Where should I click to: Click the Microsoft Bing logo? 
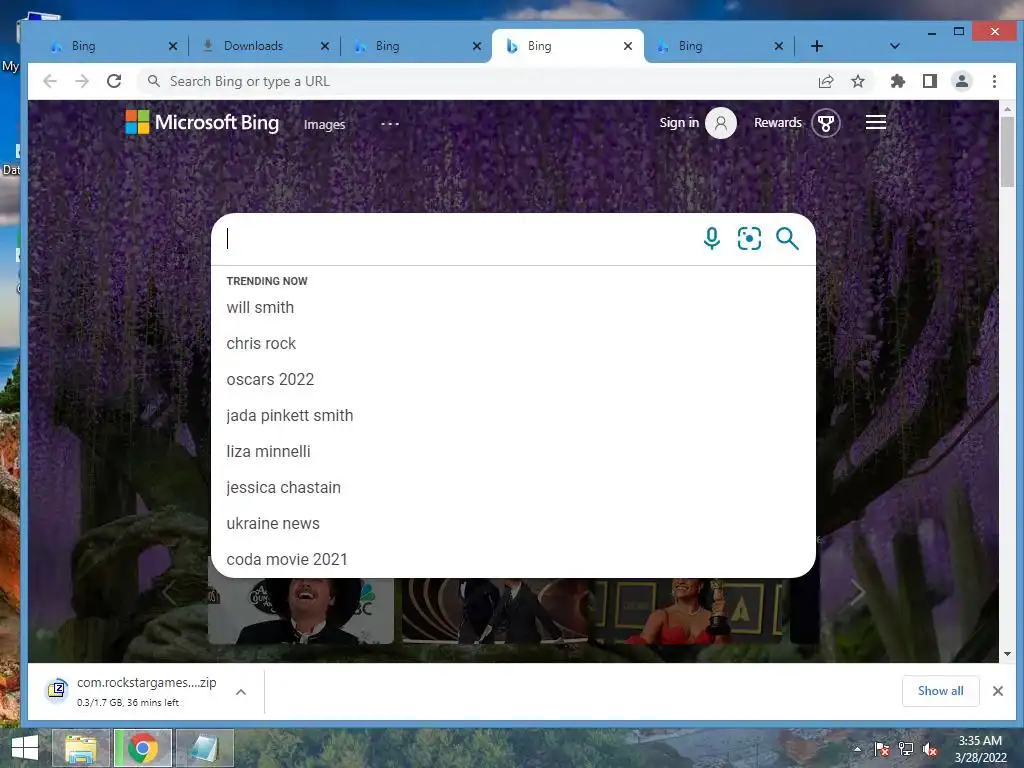202,122
